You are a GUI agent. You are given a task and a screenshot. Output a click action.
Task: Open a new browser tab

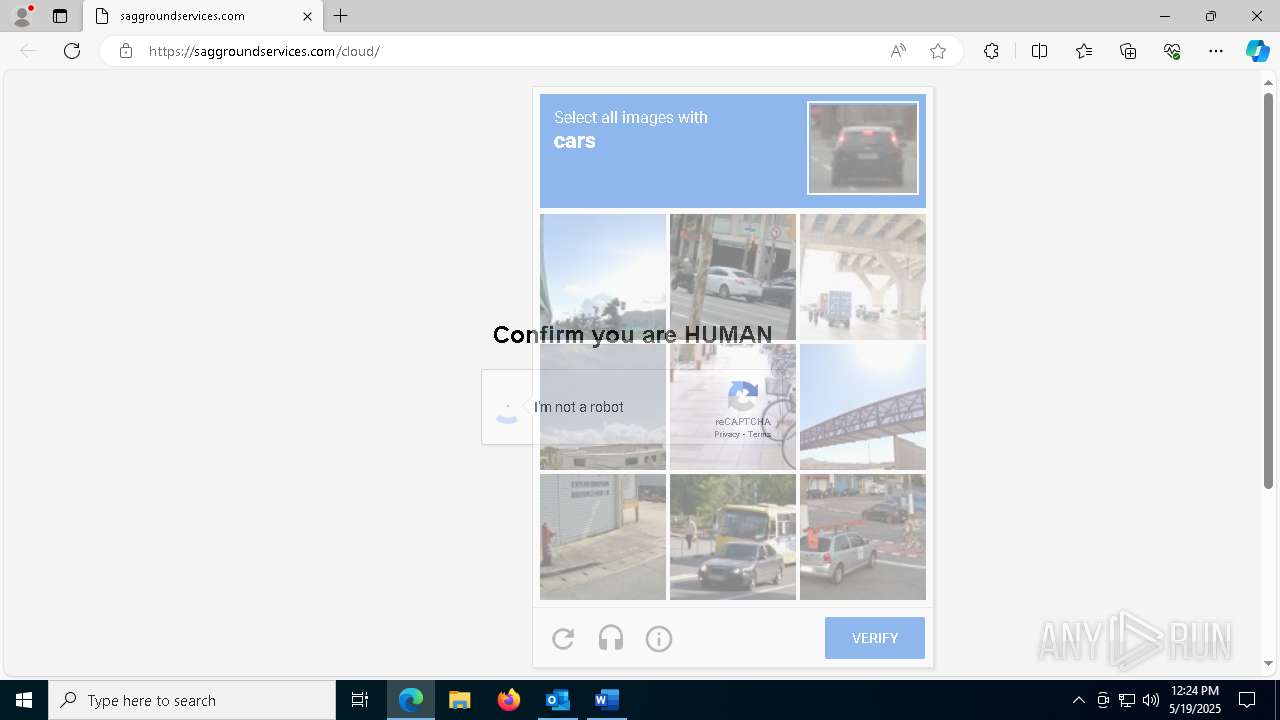(341, 16)
